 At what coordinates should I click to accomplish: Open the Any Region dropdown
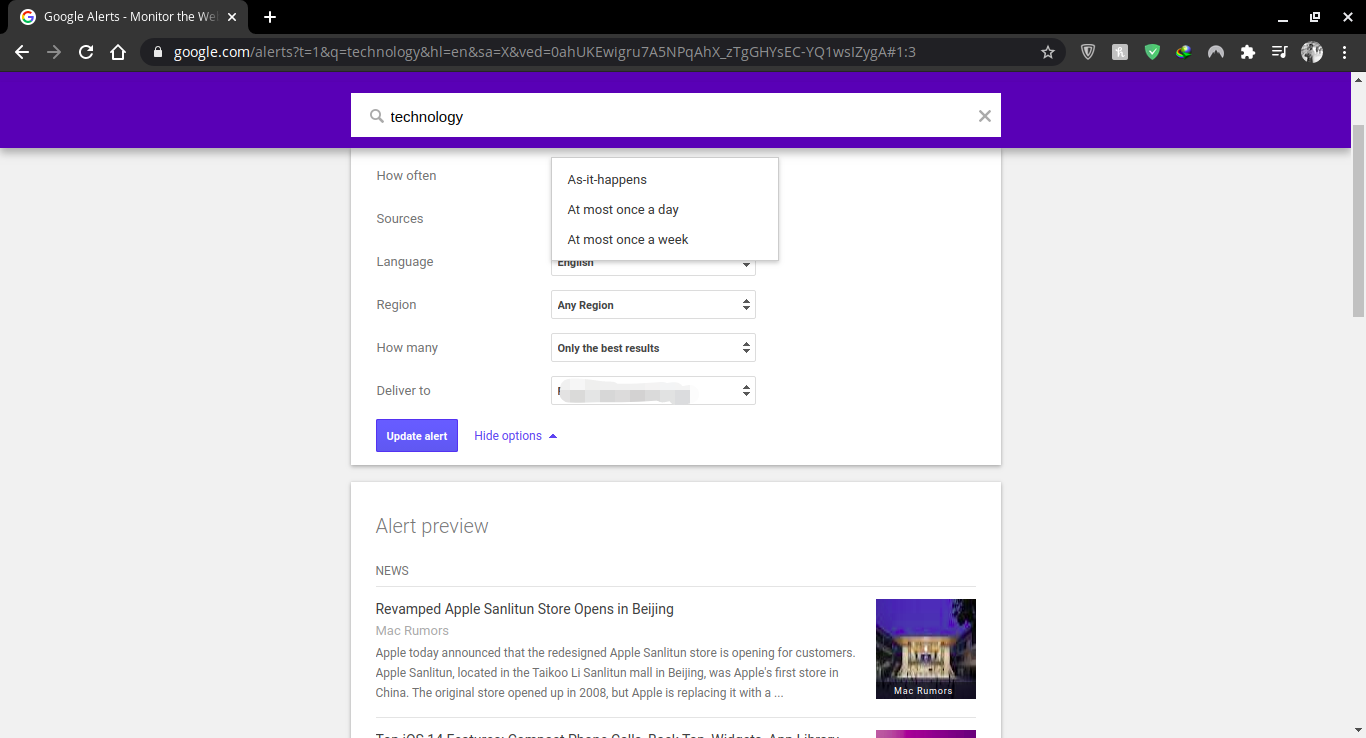point(653,305)
